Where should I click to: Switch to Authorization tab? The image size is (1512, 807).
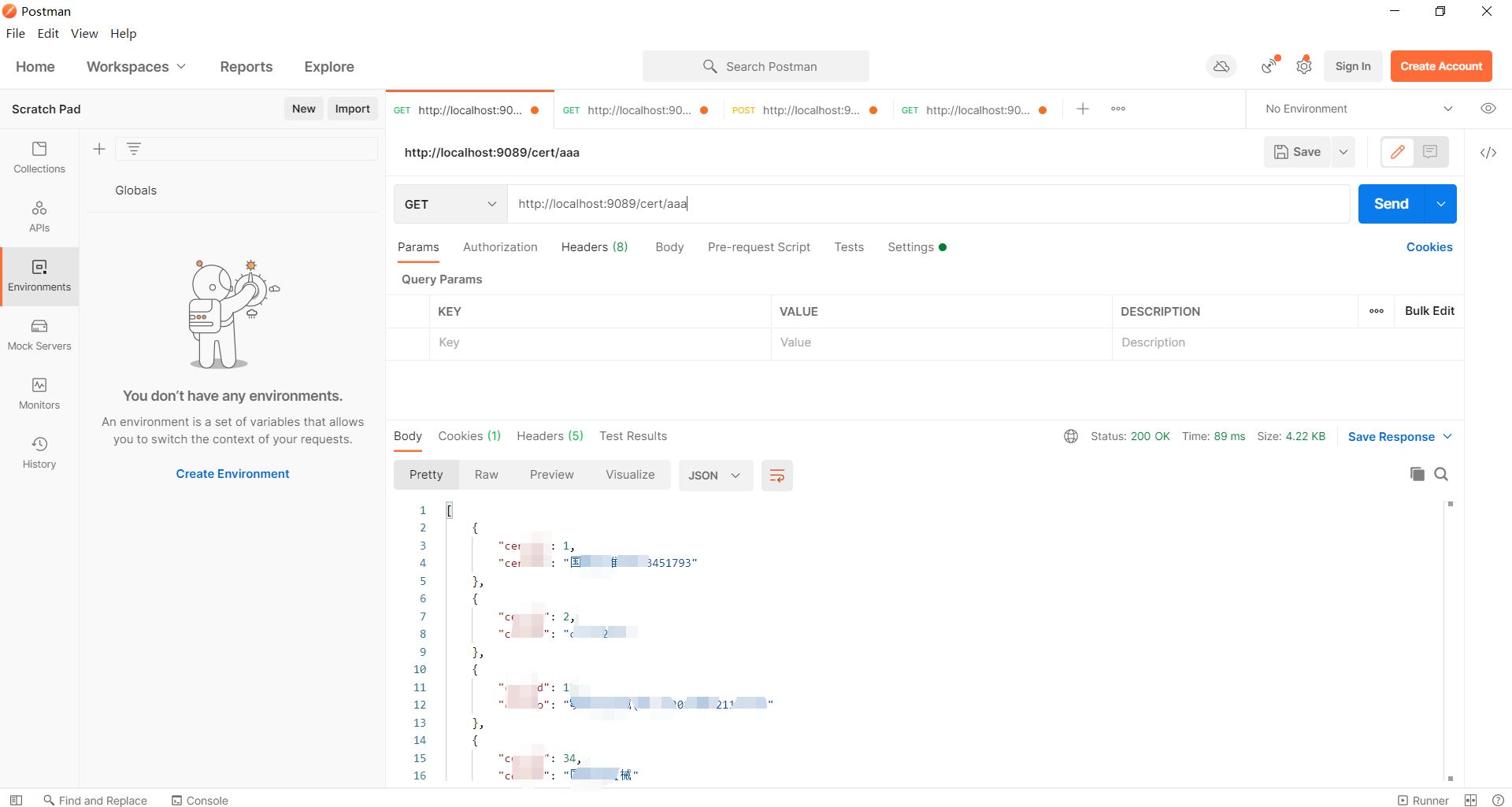(x=500, y=247)
